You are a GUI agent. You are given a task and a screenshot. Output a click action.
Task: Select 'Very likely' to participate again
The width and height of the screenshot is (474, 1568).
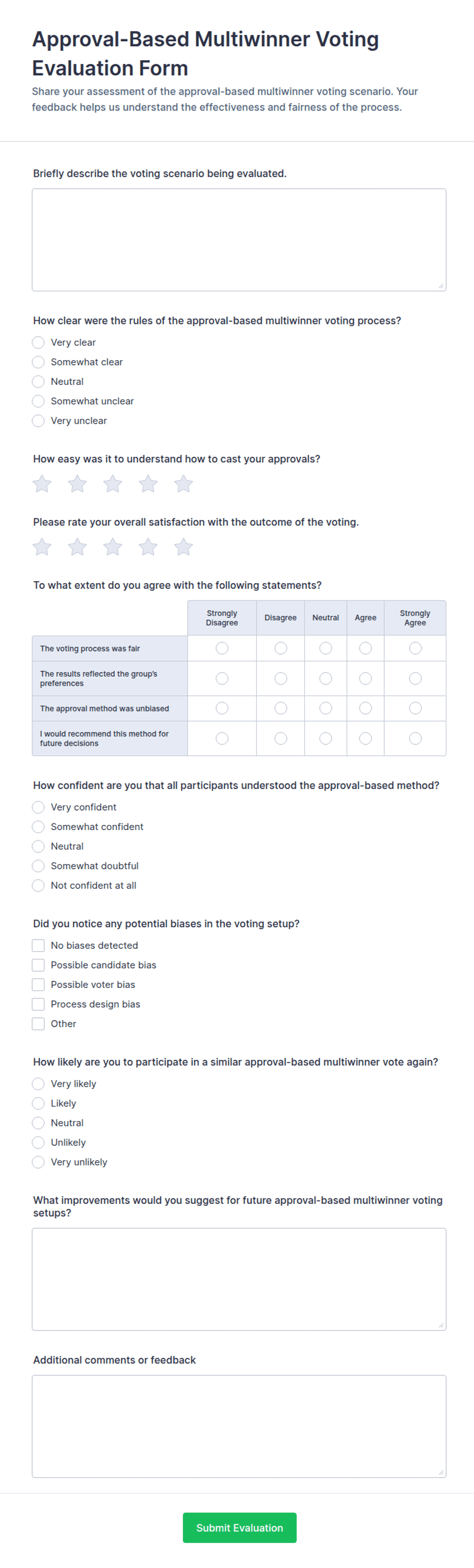[38, 1084]
